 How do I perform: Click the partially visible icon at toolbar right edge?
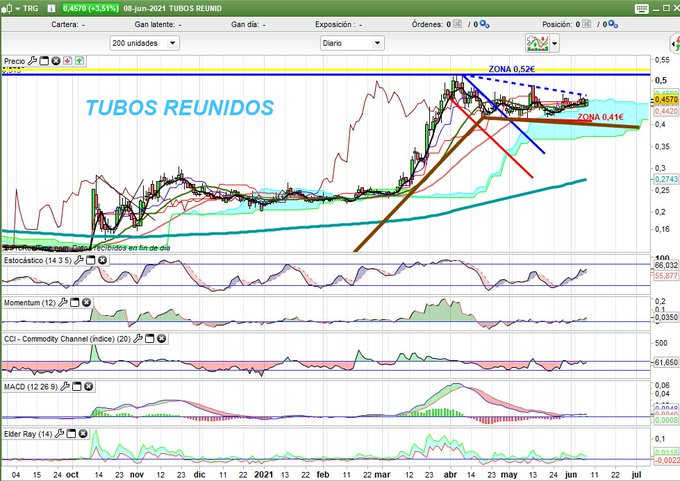pyautogui.click(x=676, y=43)
